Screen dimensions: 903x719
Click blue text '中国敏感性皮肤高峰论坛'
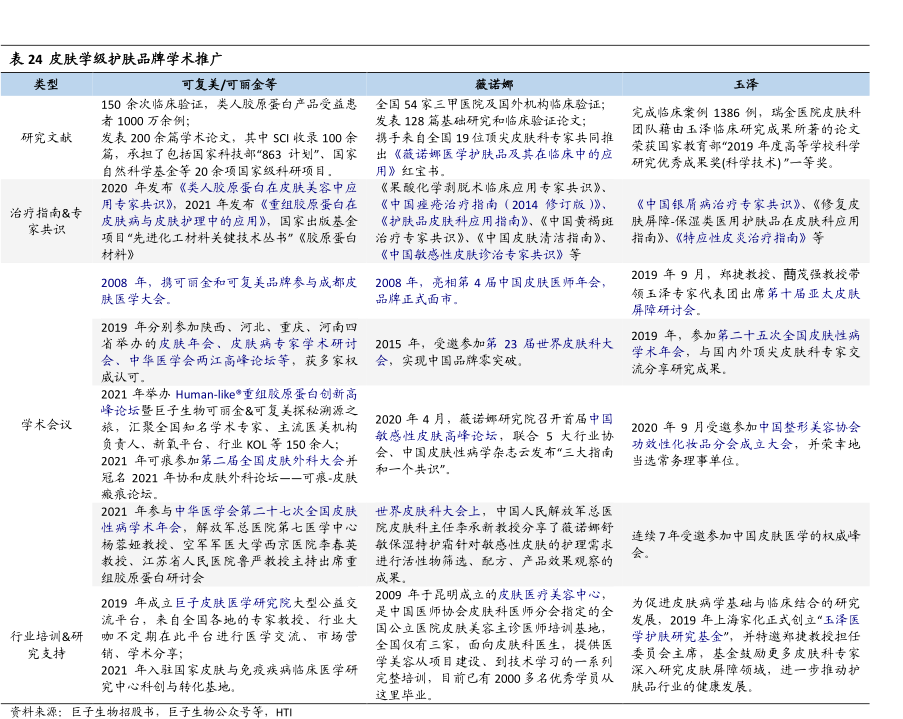(x=494, y=427)
